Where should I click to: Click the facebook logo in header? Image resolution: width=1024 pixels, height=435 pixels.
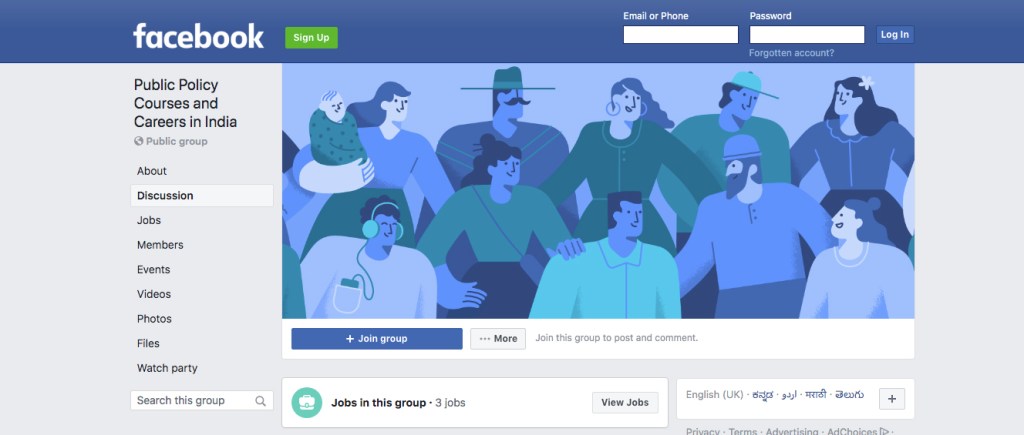click(x=199, y=37)
